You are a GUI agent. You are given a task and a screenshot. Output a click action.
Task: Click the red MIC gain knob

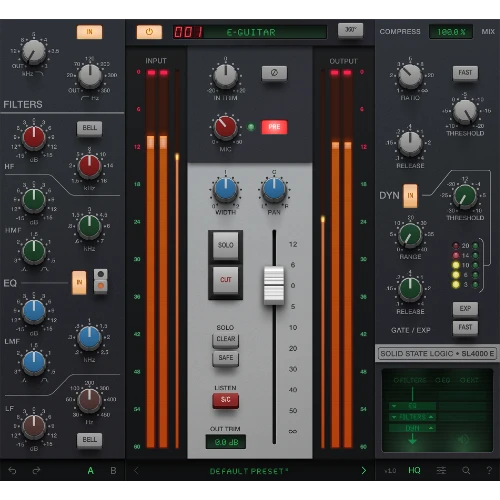pyautogui.click(x=225, y=127)
